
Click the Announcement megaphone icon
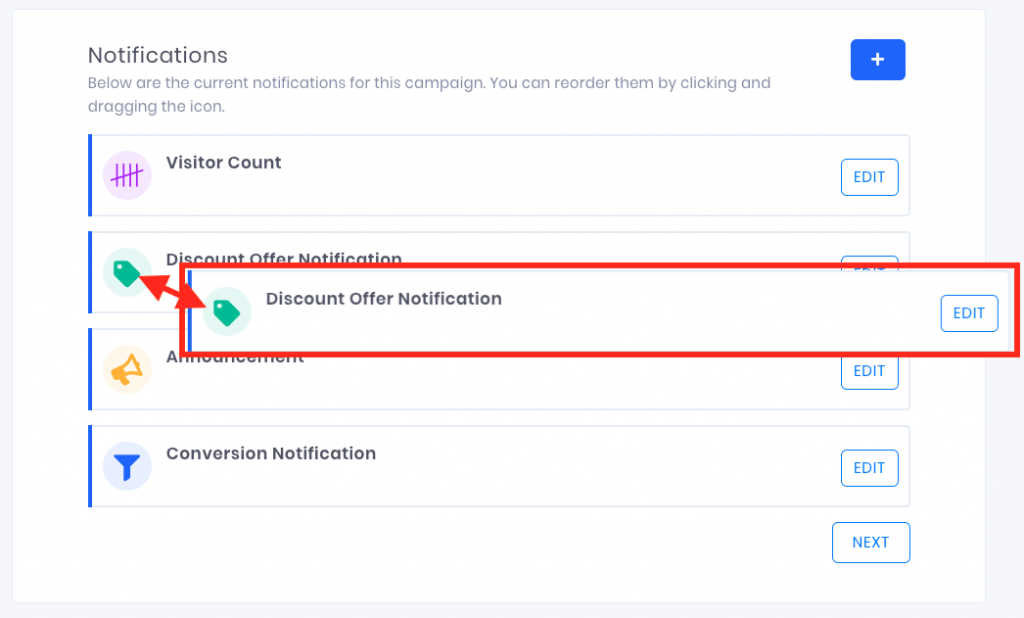tap(127, 369)
